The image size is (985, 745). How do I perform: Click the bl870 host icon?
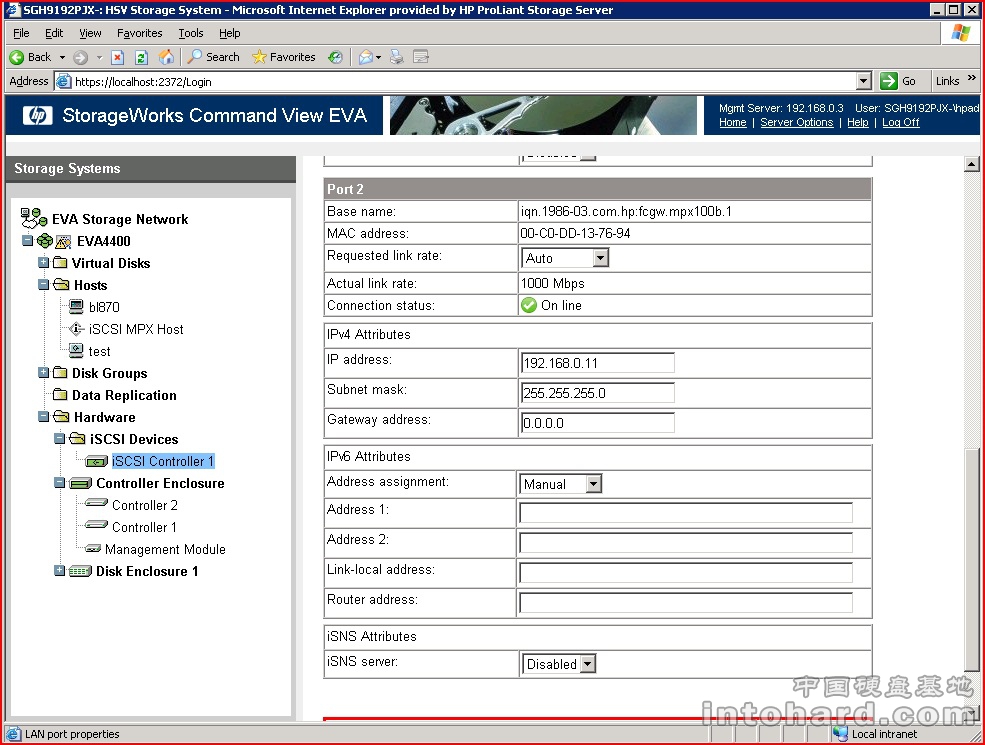pos(76,307)
